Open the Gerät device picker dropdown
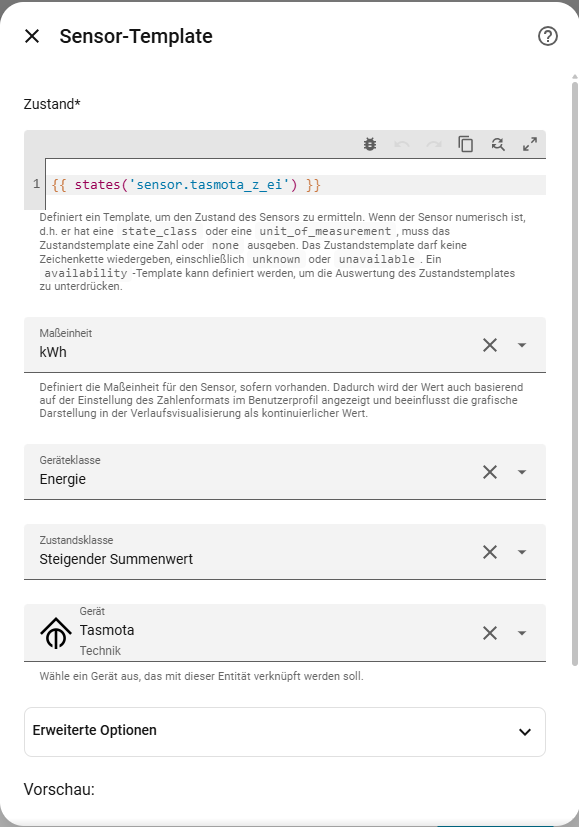Image resolution: width=579 pixels, height=827 pixels. pos(522,633)
